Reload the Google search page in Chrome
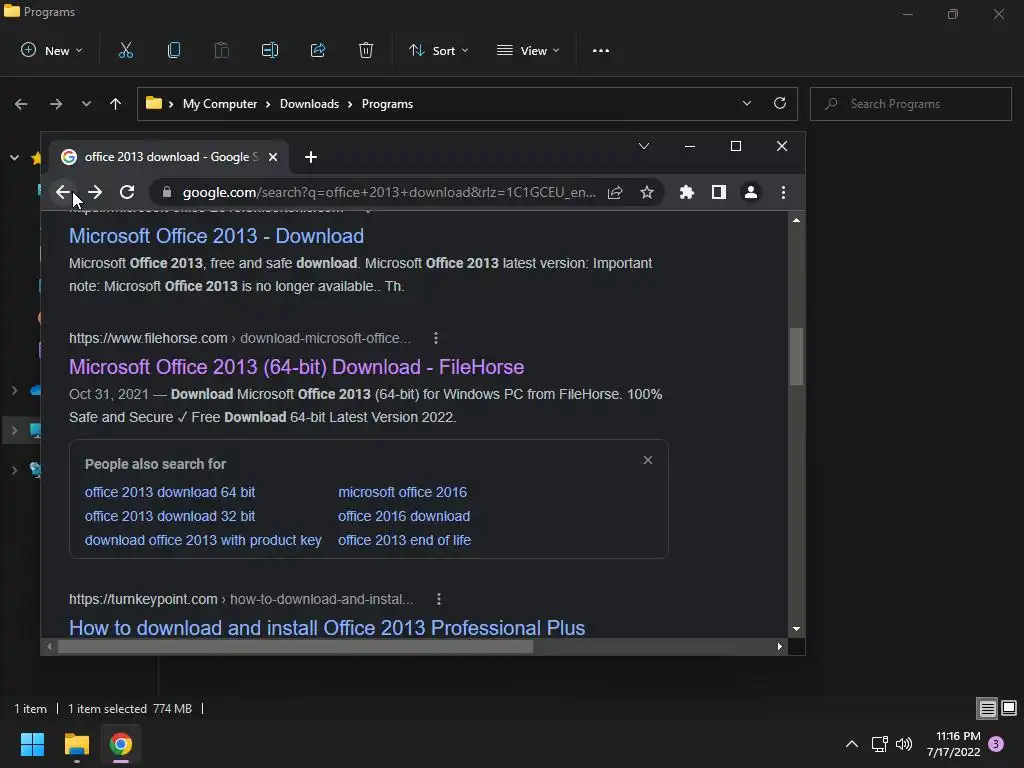1024x768 pixels. [127, 192]
